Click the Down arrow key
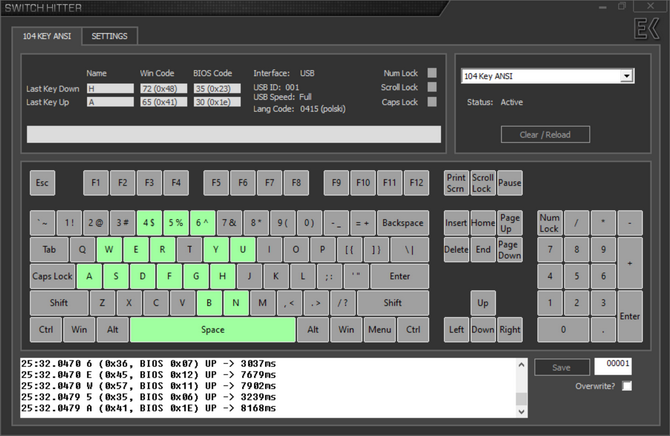This screenshot has height=436, width=670. pyautogui.click(x=483, y=330)
